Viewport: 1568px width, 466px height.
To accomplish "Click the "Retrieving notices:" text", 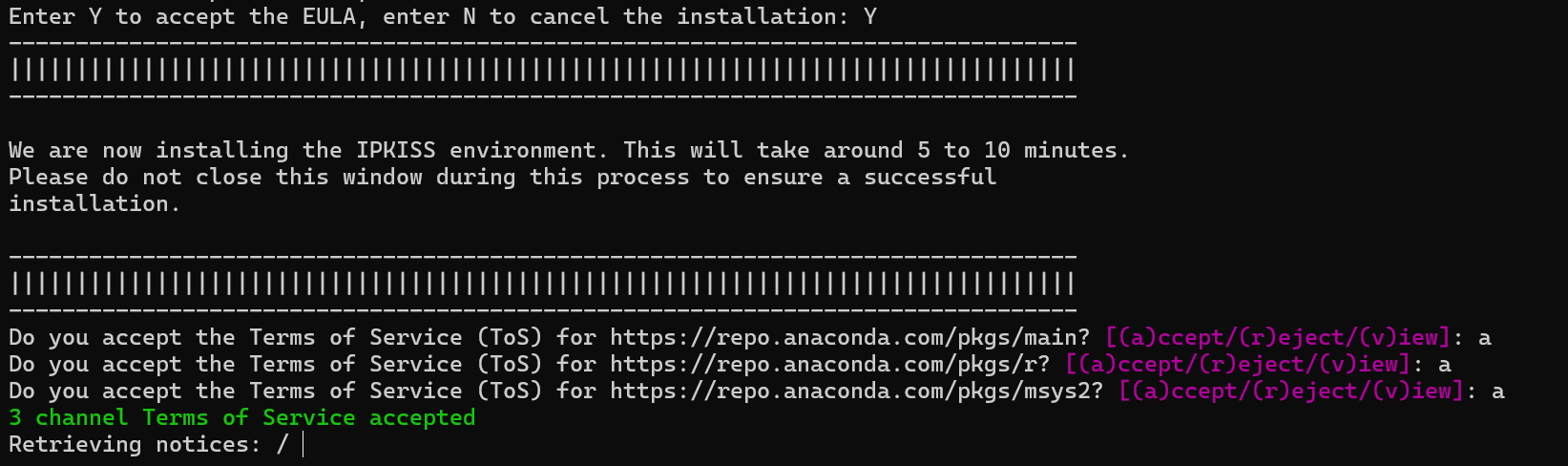I will tap(135, 444).
